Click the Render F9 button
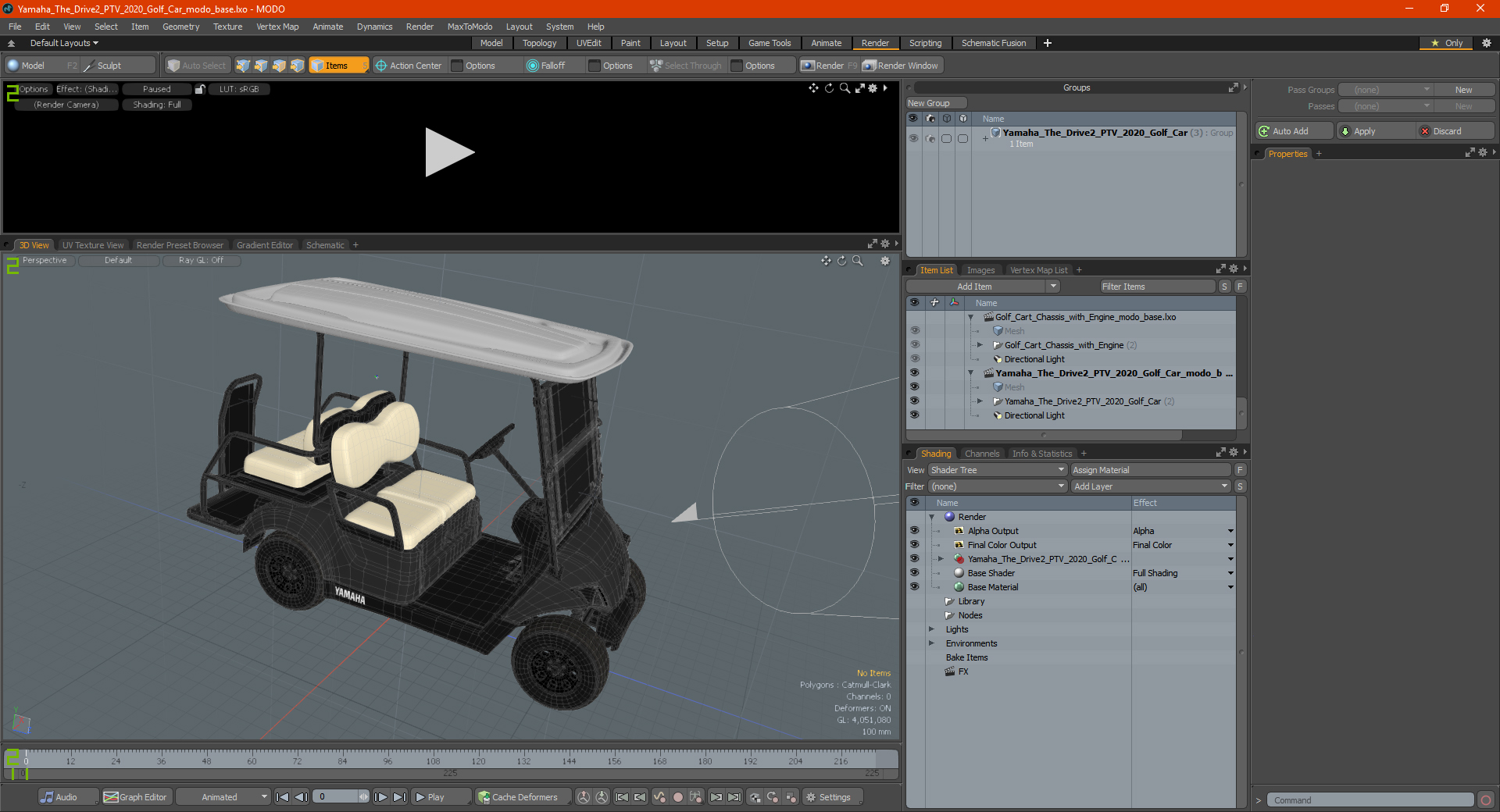Image resolution: width=1500 pixels, height=812 pixels. pyautogui.click(x=829, y=66)
